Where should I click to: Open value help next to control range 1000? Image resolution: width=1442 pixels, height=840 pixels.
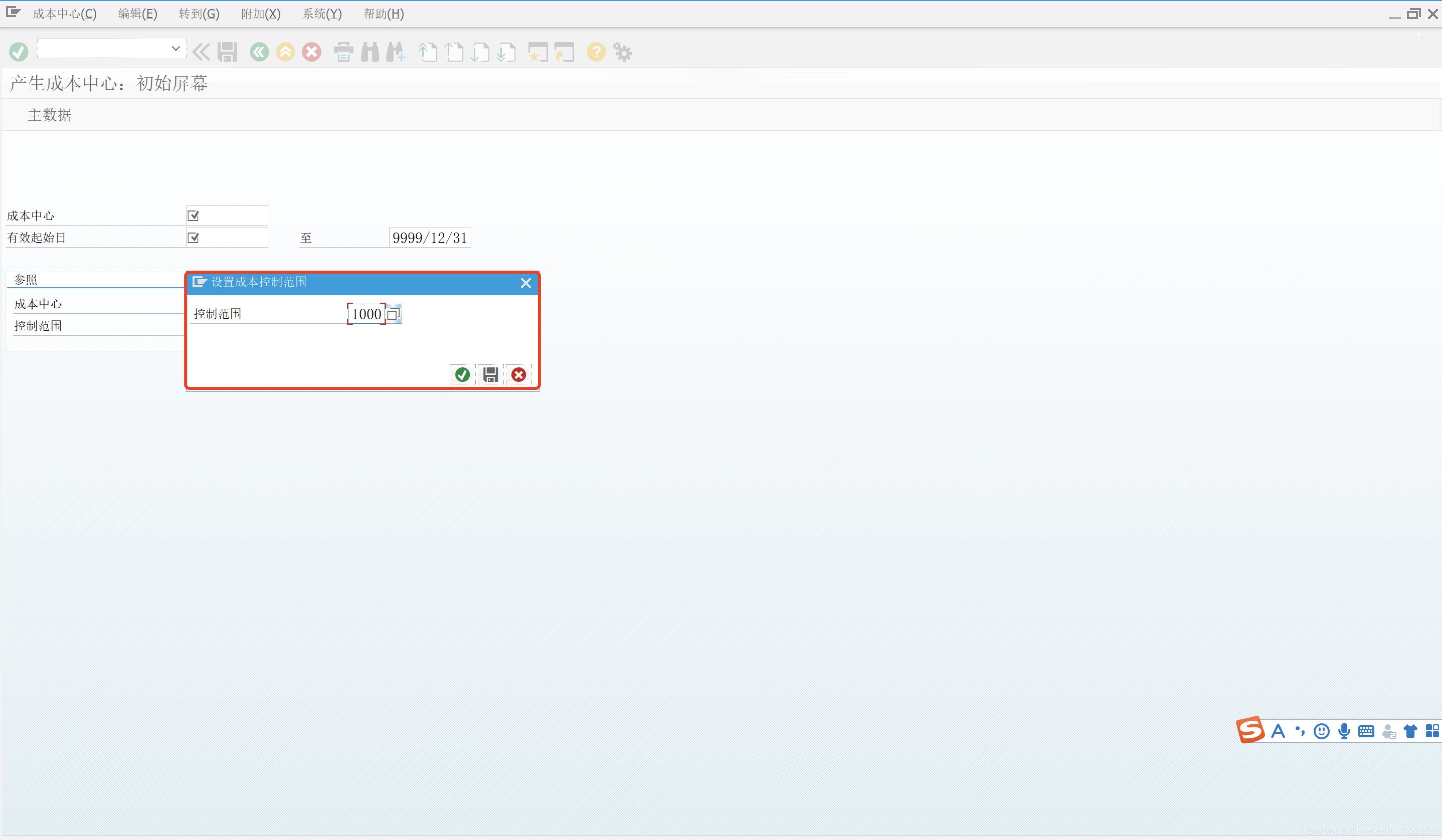(393, 314)
